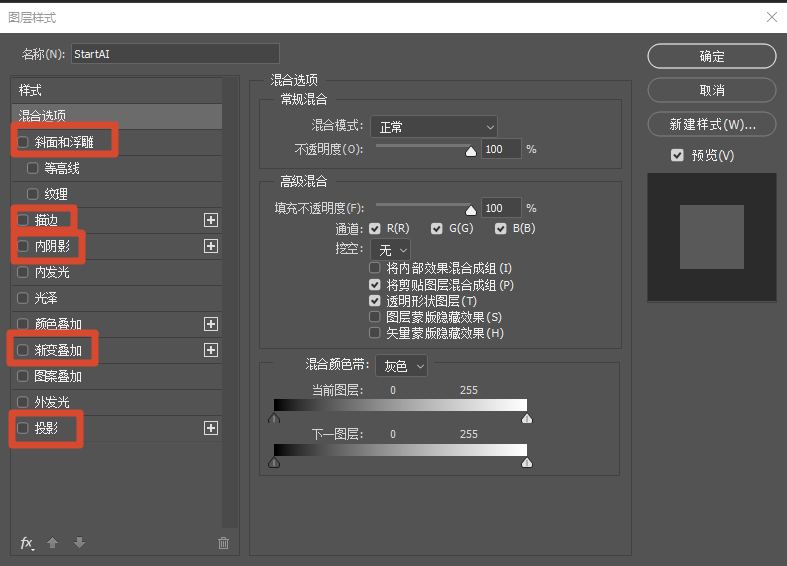Add another 描边 effect with plus icon
This screenshot has width=787, height=566.
pyautogui.click(x=211, y=220)
